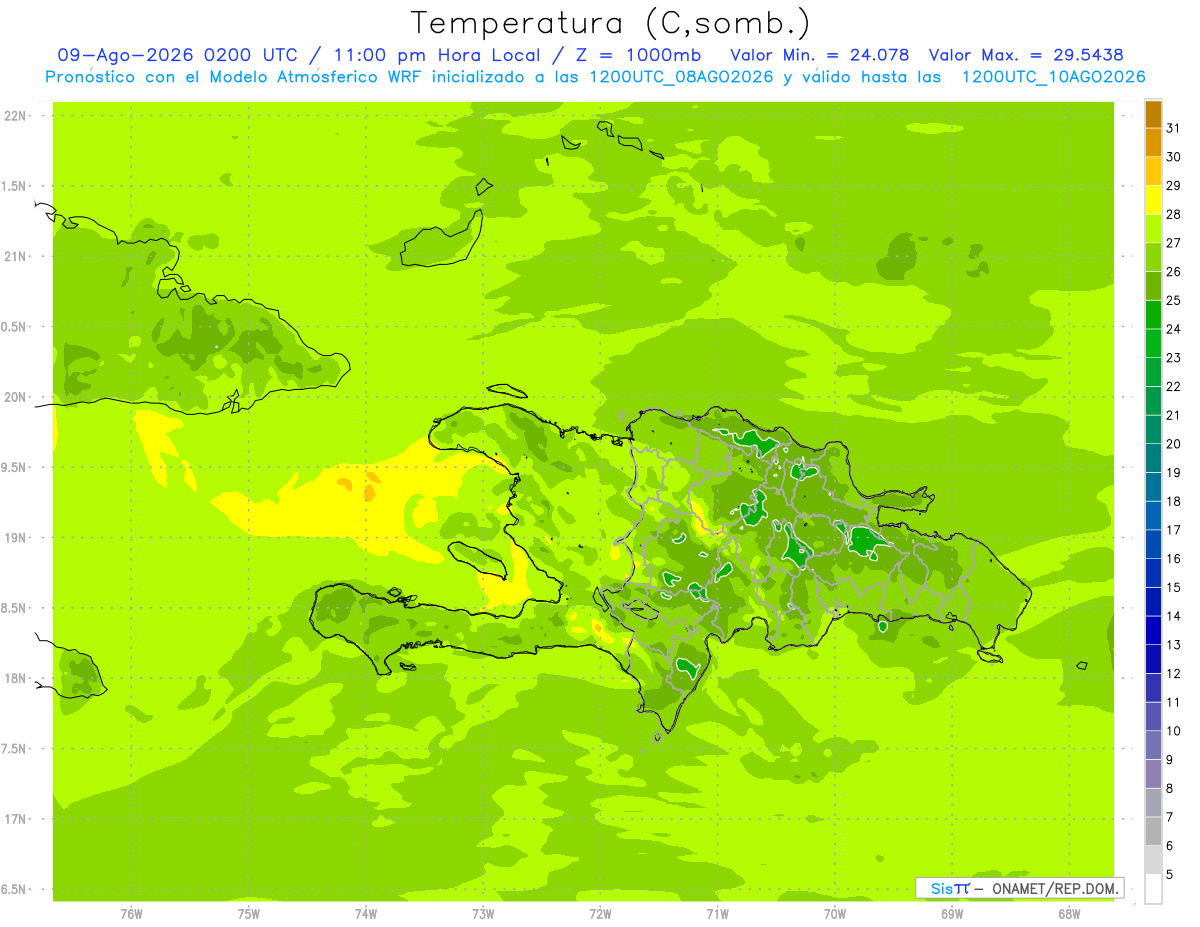1200x927 pixels.
Task: Click the "70W" longitude axis label
Action: coord(835,913)
